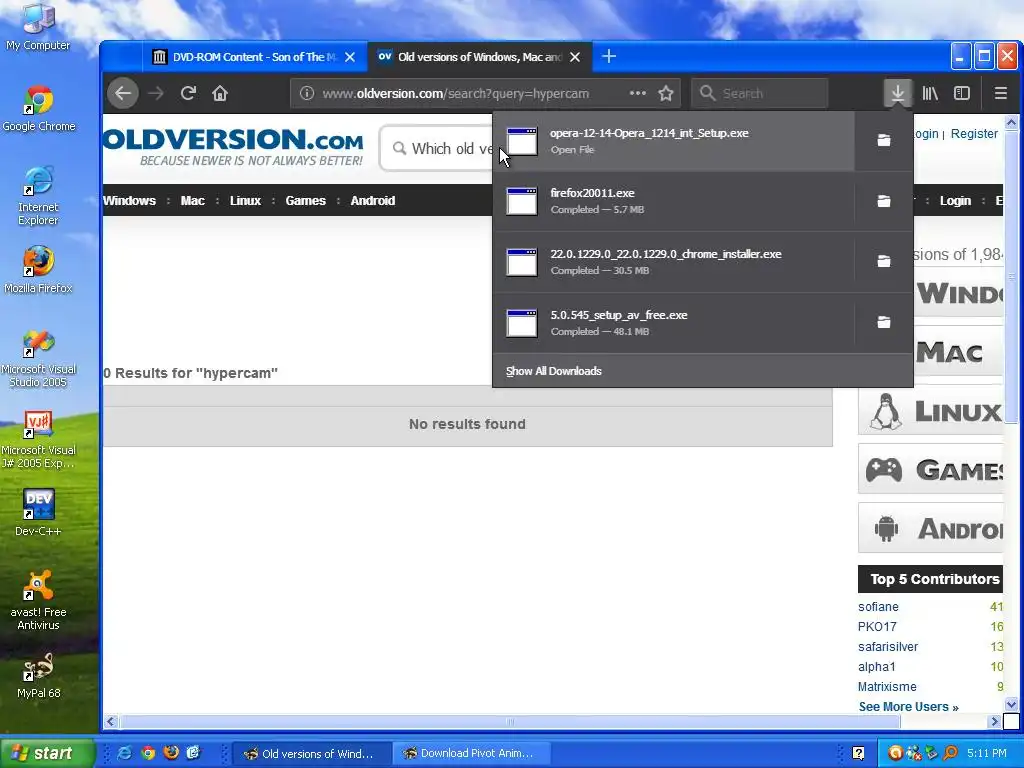1024x768 pixels.
Task: Select Google Chrome desktop icon
Action: (39, 108)
